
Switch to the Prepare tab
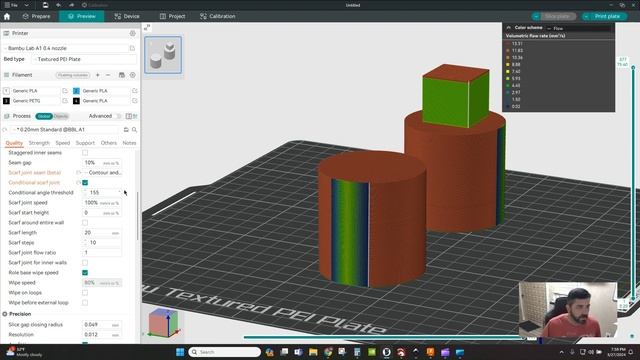[36, 16]
